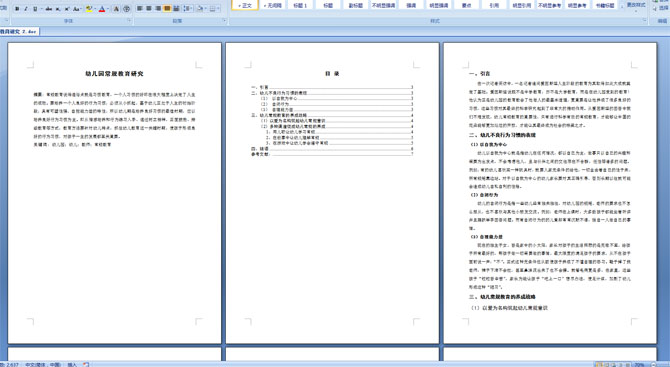Open the line spacing dropdown
Image resolution: width=670 pixels, height=367 pixels.
[x=188, y=9]
